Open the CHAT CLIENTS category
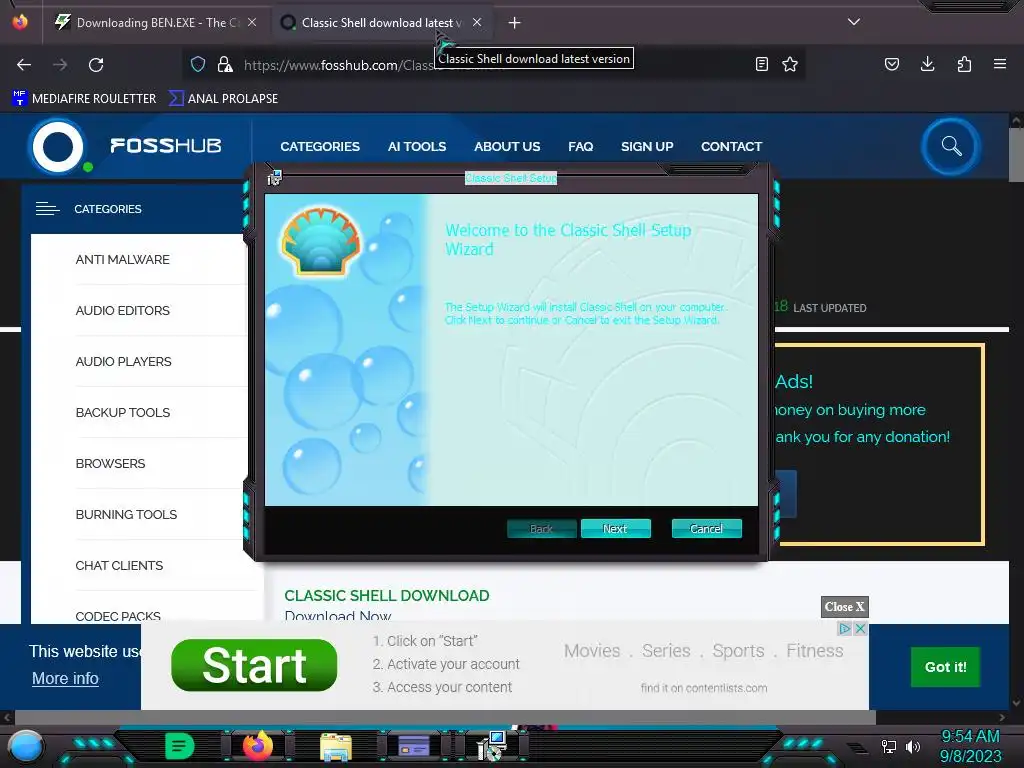The image size is (1024, 768). point(119,565)
